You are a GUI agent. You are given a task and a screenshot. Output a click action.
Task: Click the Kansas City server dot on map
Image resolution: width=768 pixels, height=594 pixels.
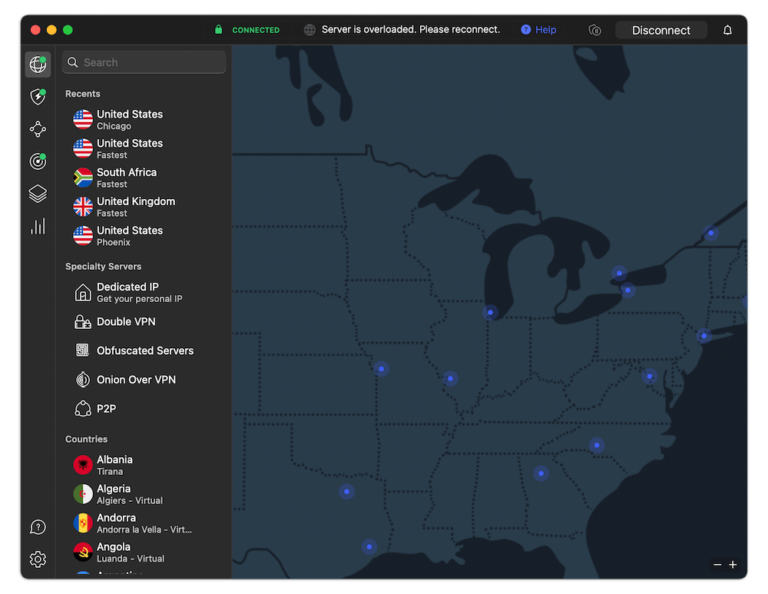[381, 369]
